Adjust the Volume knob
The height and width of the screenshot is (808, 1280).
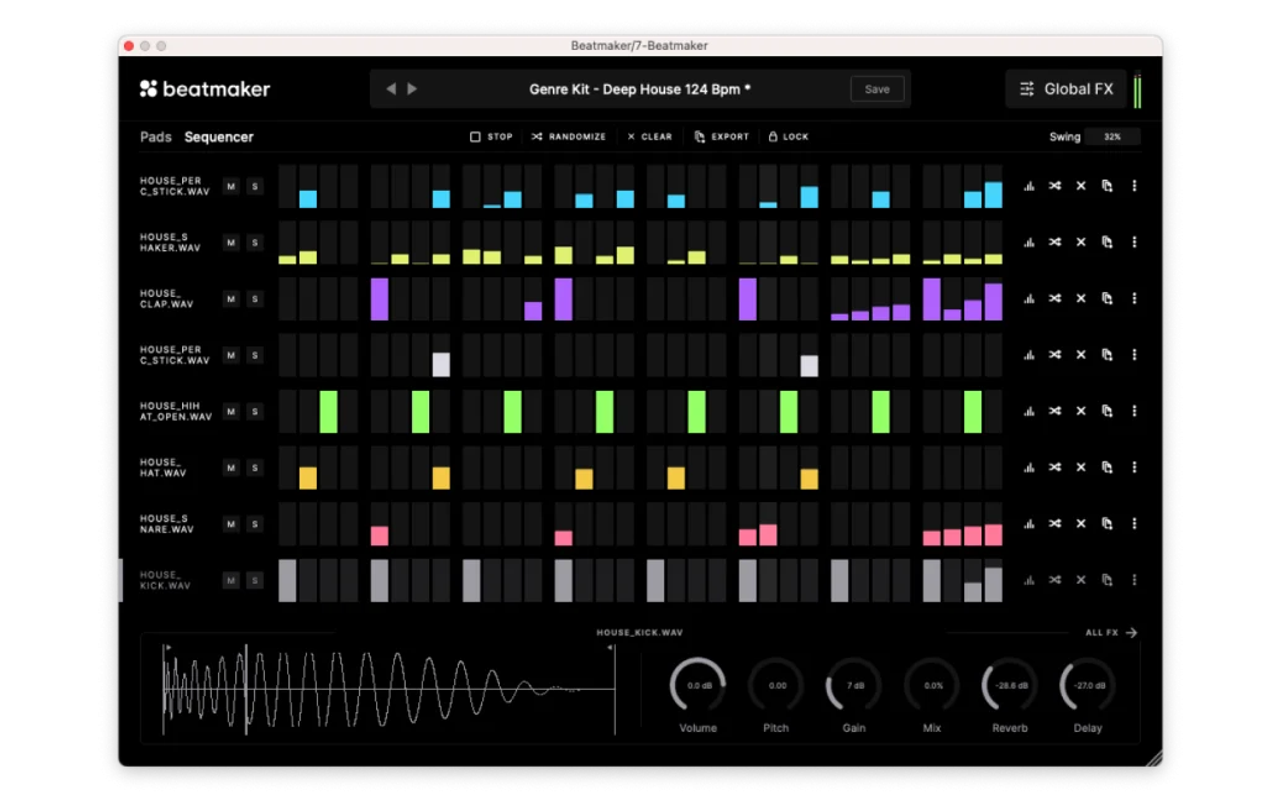[x=698, y=686]
